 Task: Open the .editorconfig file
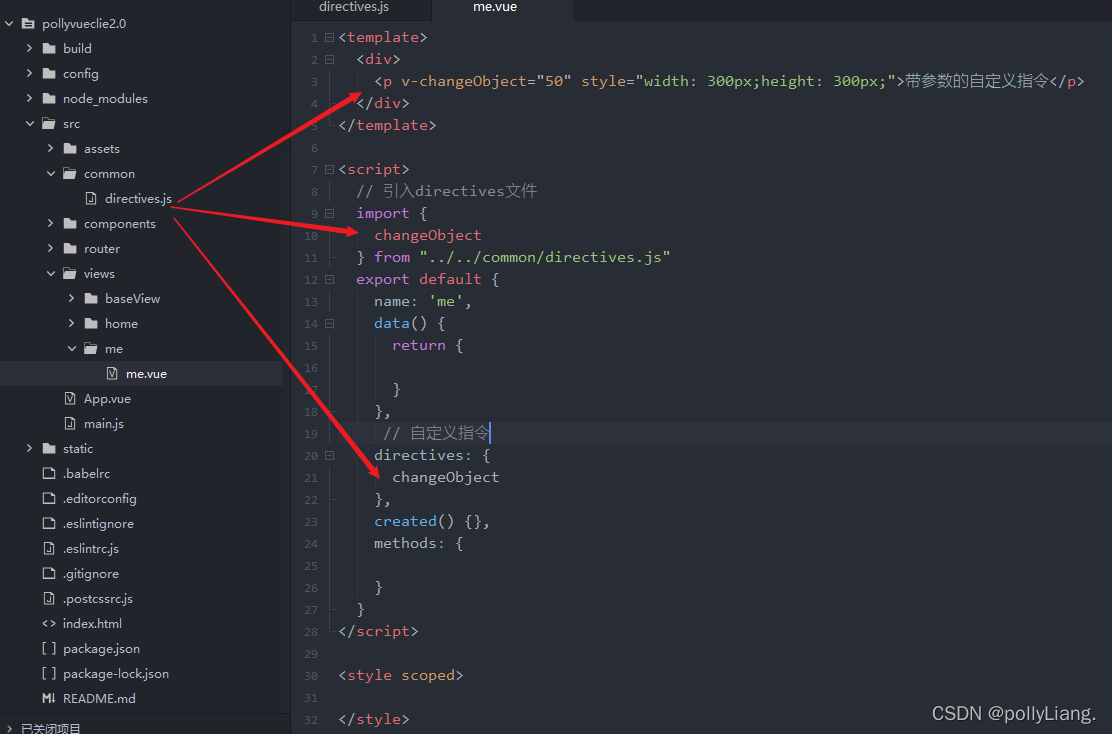click(x=99, y=499)
